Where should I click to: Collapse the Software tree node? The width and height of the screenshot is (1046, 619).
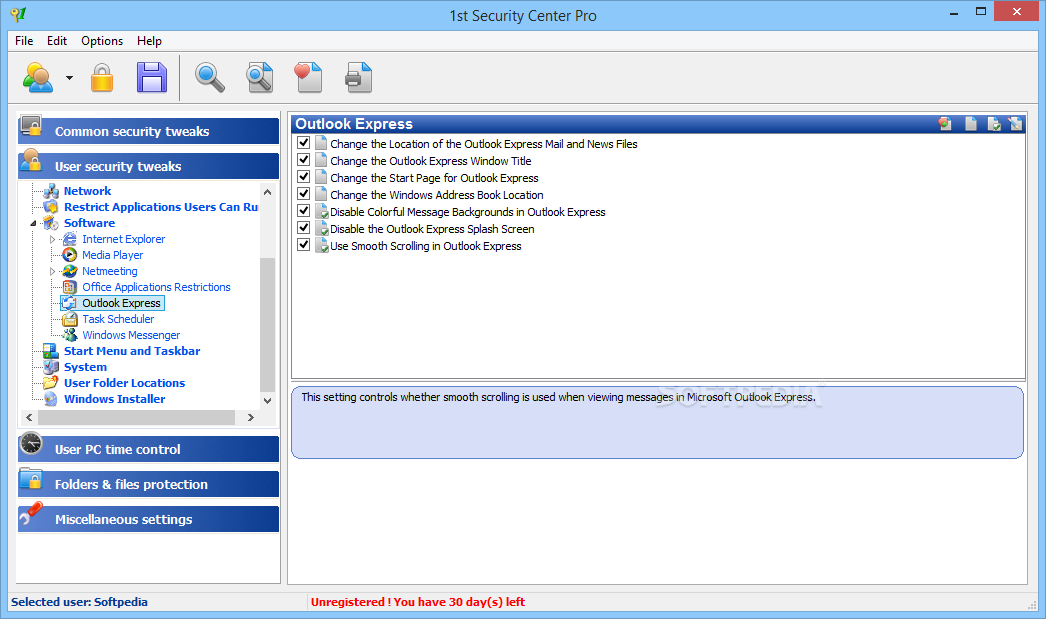click(33, 223)
